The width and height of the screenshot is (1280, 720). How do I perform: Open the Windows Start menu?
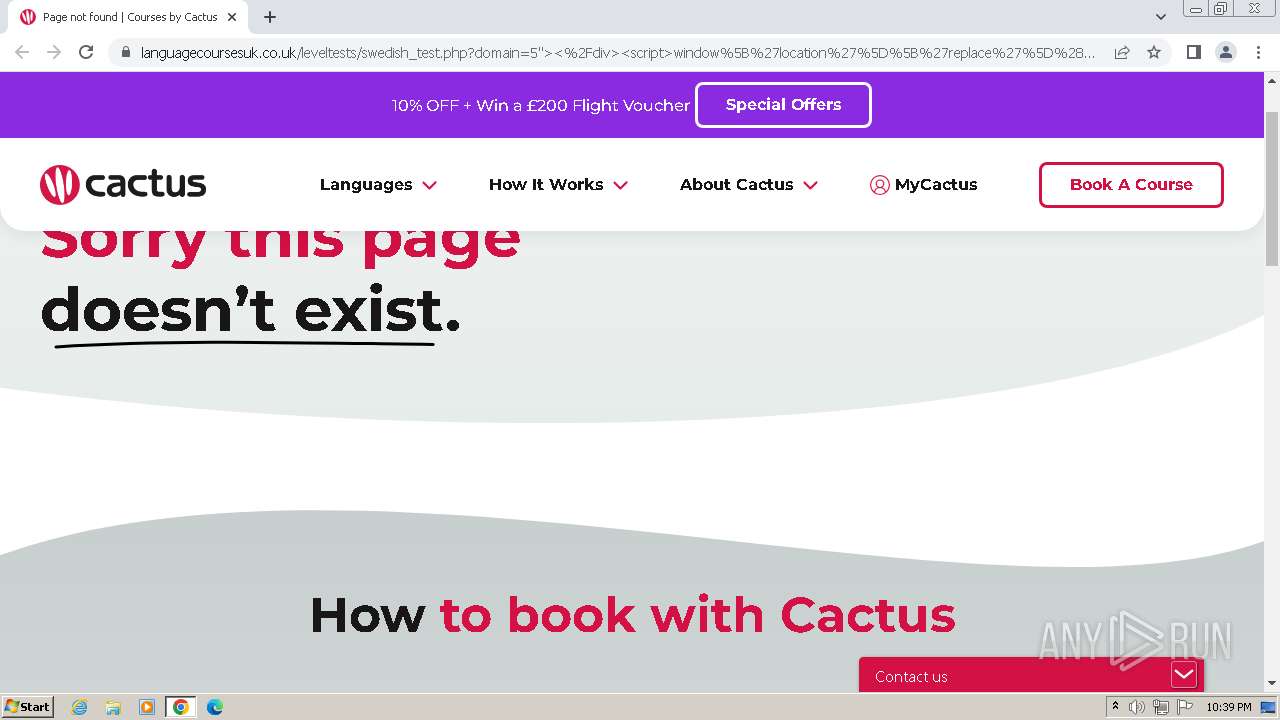click(27, 707)
